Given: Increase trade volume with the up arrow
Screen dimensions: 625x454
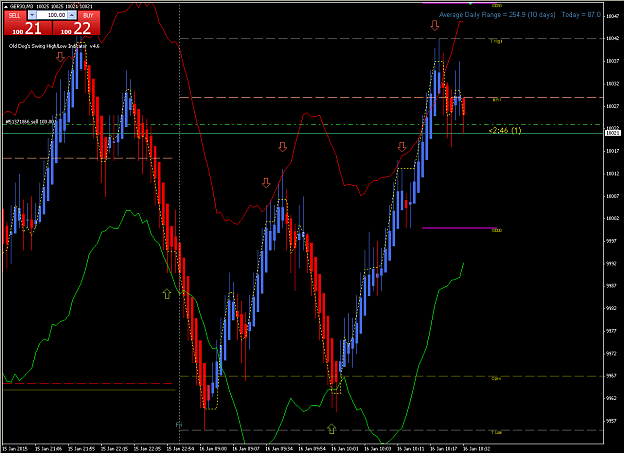Looking at the screenshot, I should tap(72, 15).
